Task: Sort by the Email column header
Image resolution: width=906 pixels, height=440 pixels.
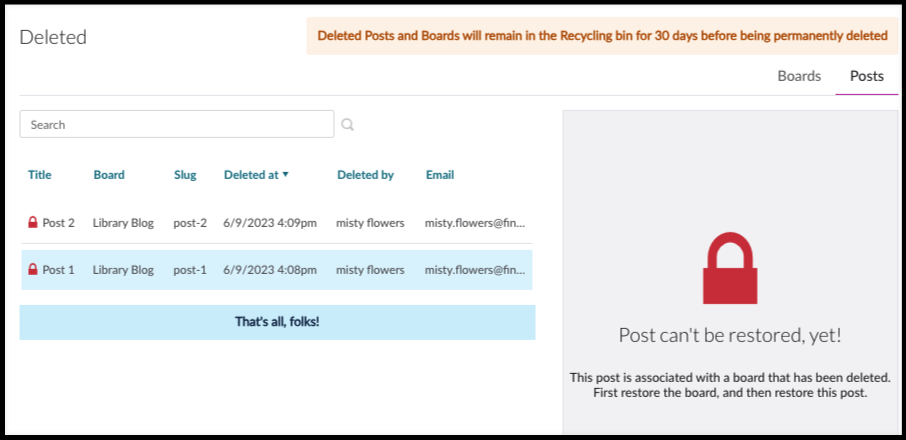Action: pos(440,175)
